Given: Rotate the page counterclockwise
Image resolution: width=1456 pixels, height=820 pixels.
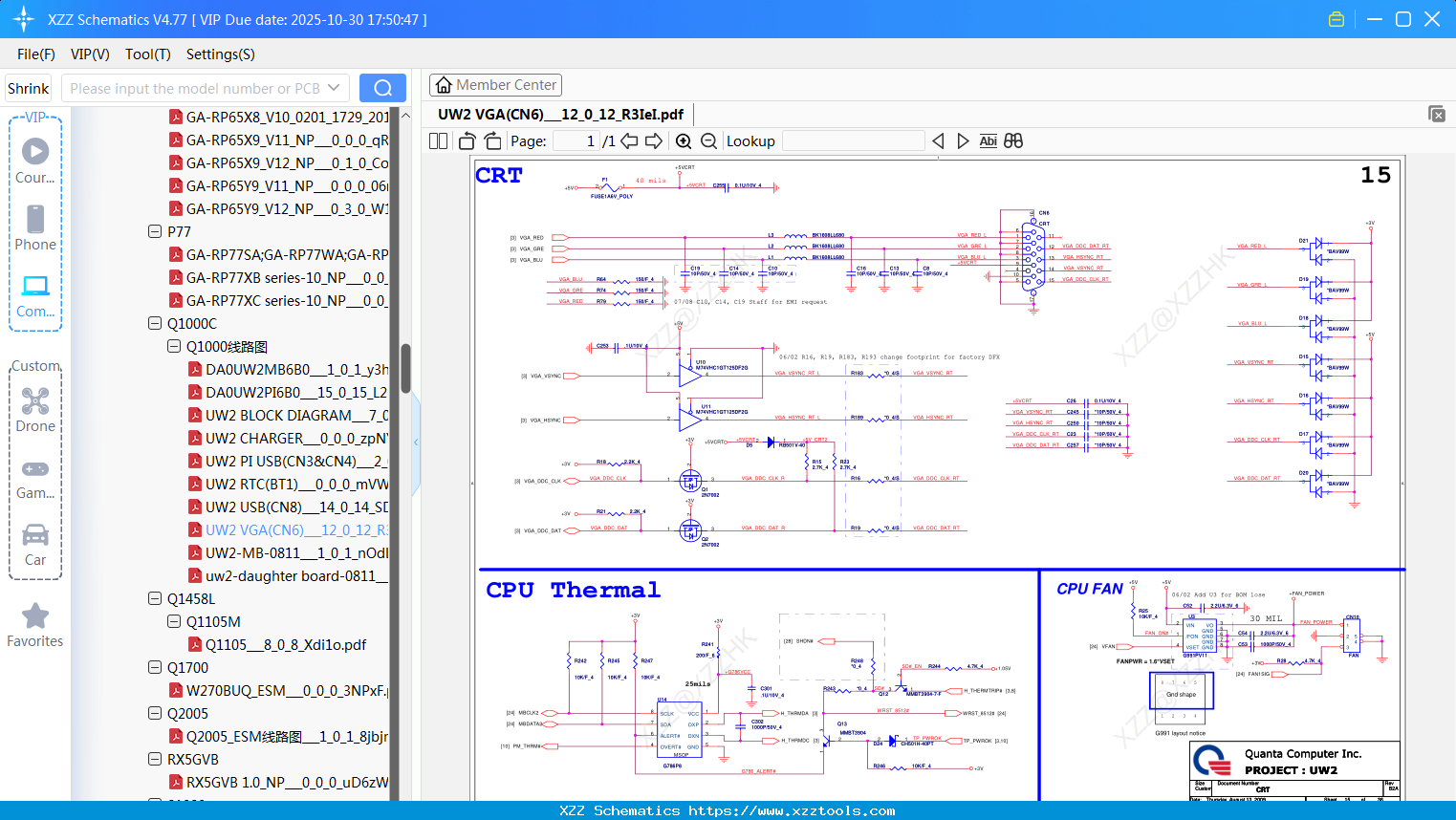Looking at the screenshot, I should [467, 141].
